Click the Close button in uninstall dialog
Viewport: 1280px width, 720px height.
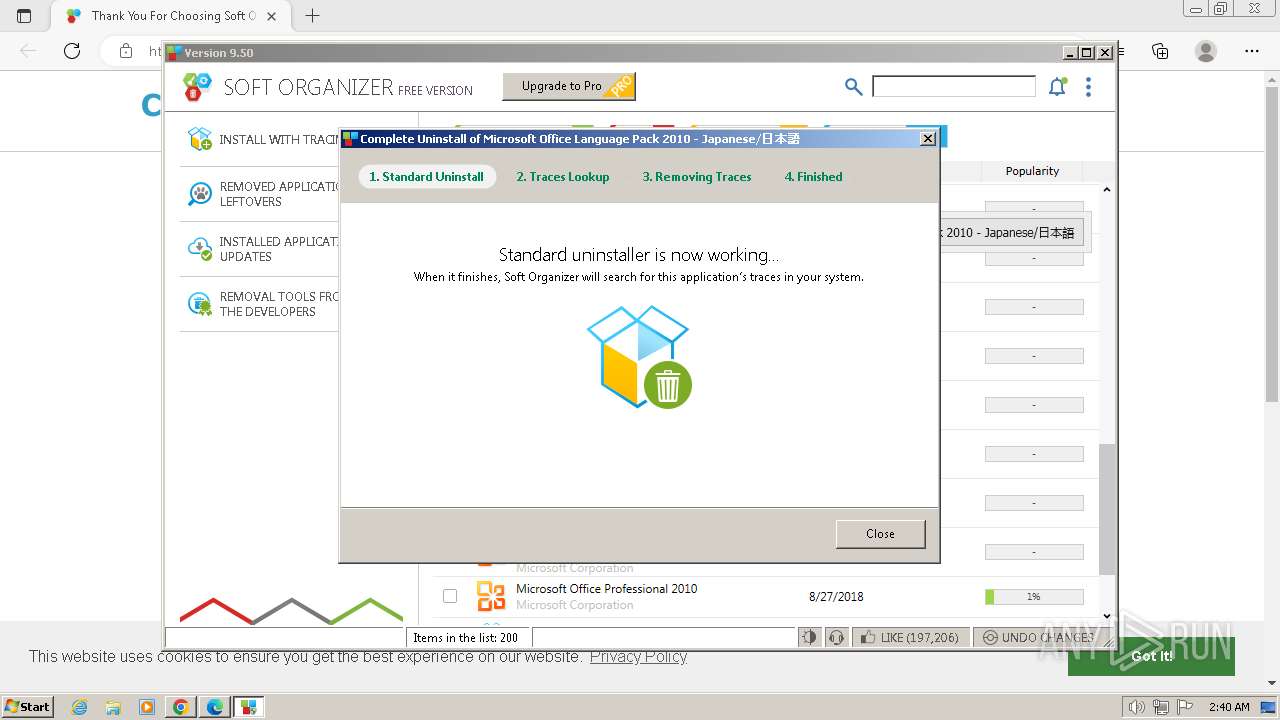pos(880,533)
